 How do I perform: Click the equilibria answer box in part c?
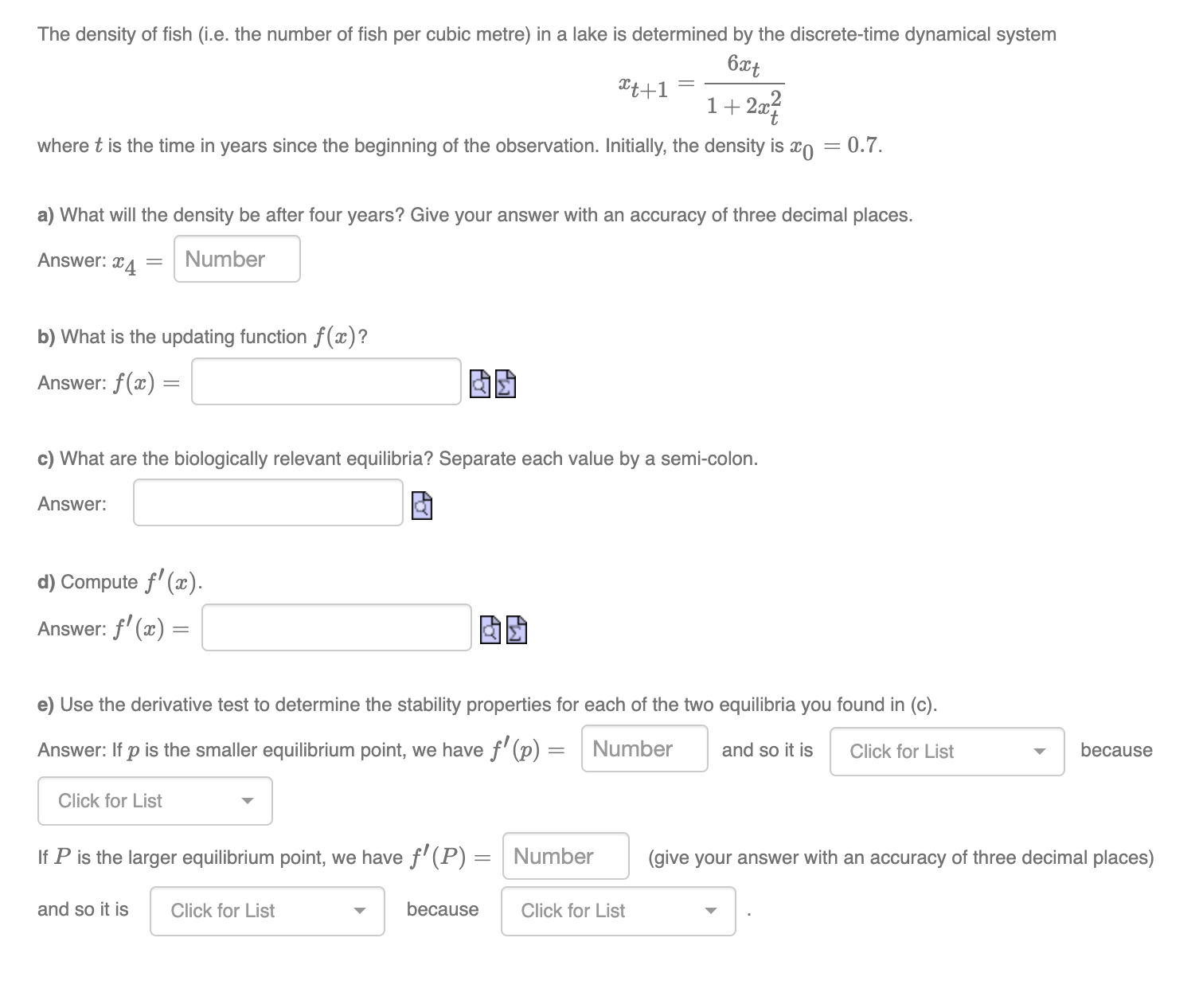(268, 503)
